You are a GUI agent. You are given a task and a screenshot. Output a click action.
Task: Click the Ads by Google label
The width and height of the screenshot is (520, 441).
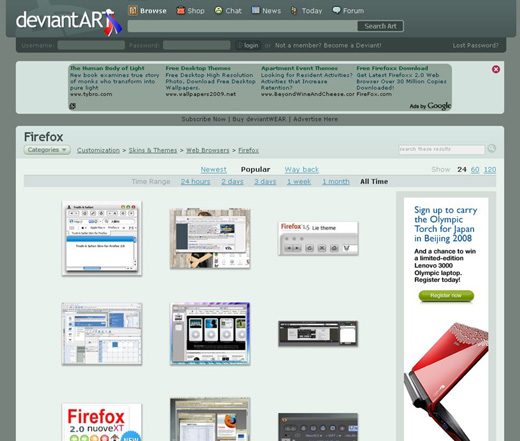430,106
